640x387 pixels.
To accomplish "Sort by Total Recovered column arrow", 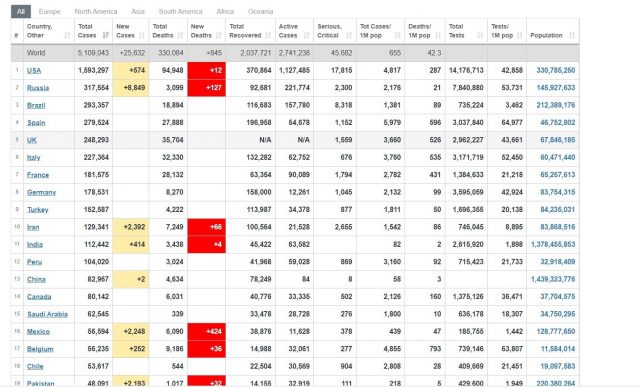I will (x=268, y=36).
